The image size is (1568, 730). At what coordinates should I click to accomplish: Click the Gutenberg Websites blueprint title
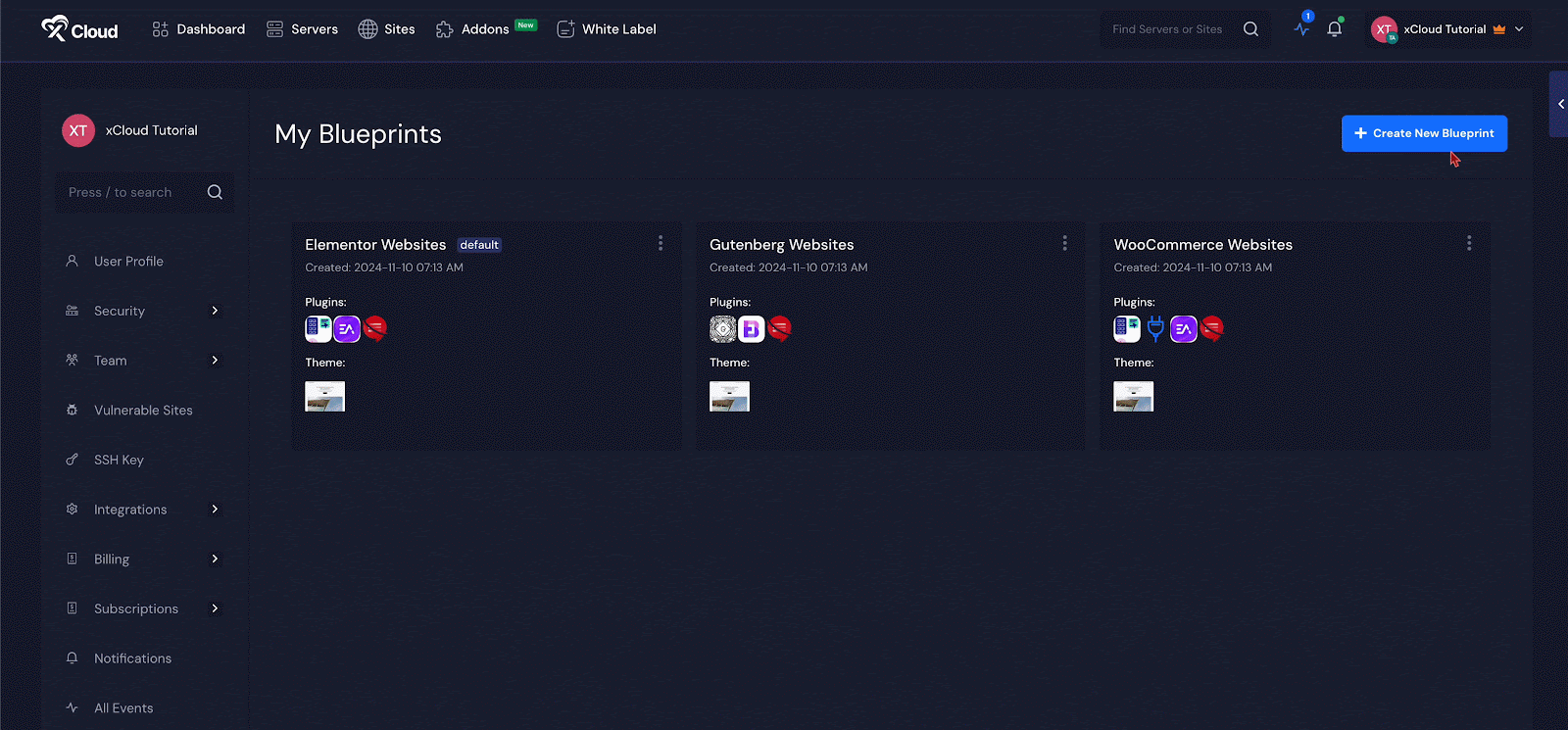click(782, 245)
